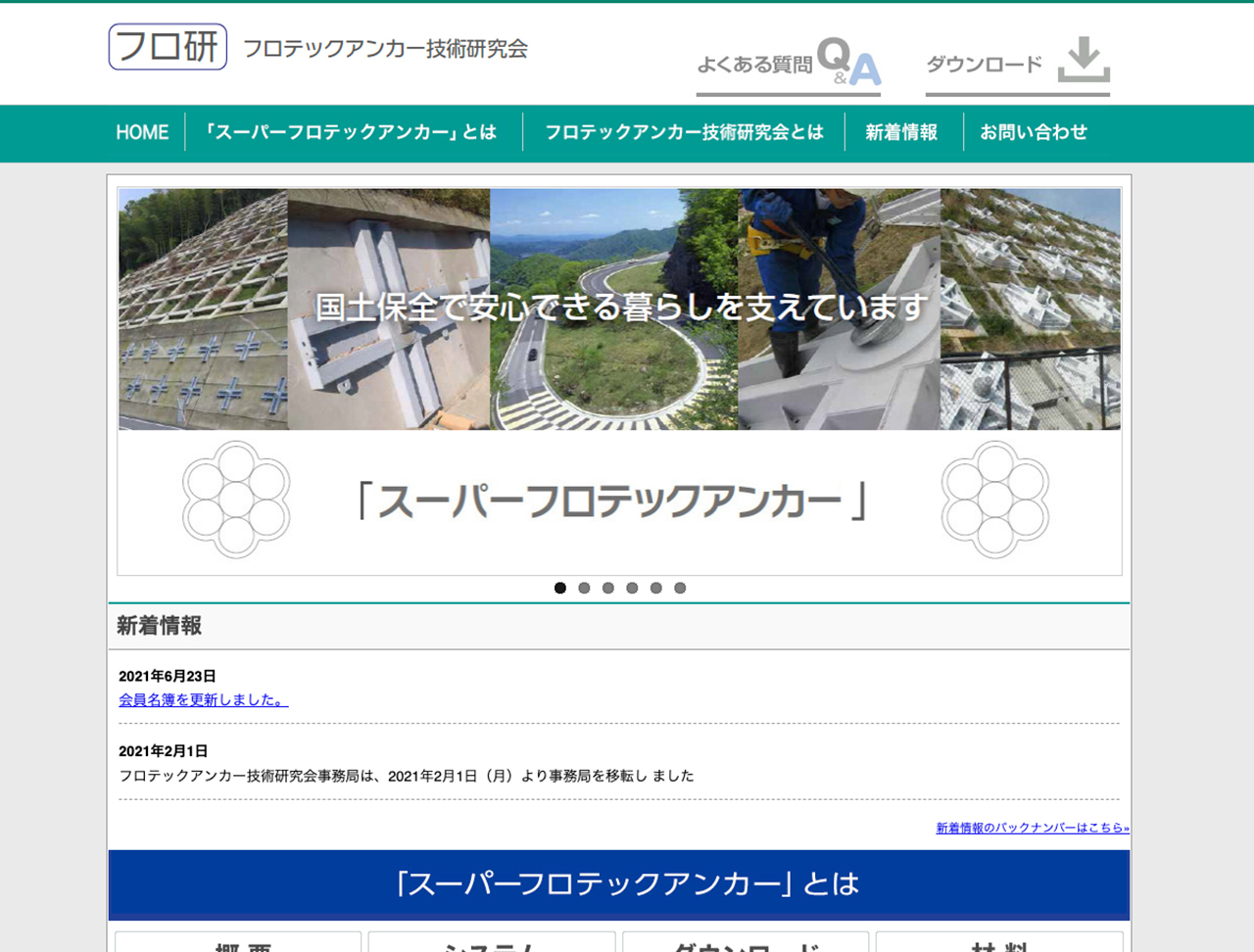Open the お問い合わせ menu item
The height and width of the screenshot is (952, 1254).
tap(1034, 132)
